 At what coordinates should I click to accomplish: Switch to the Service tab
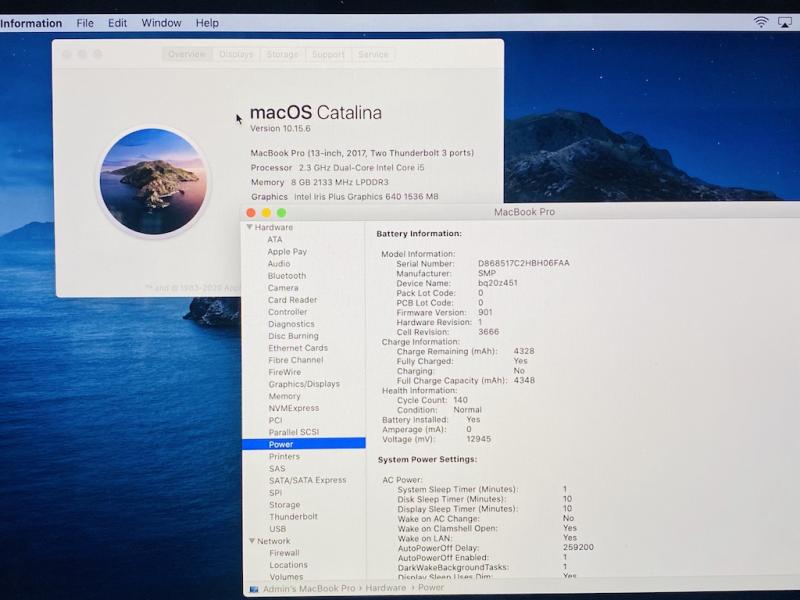click(373, 54)
